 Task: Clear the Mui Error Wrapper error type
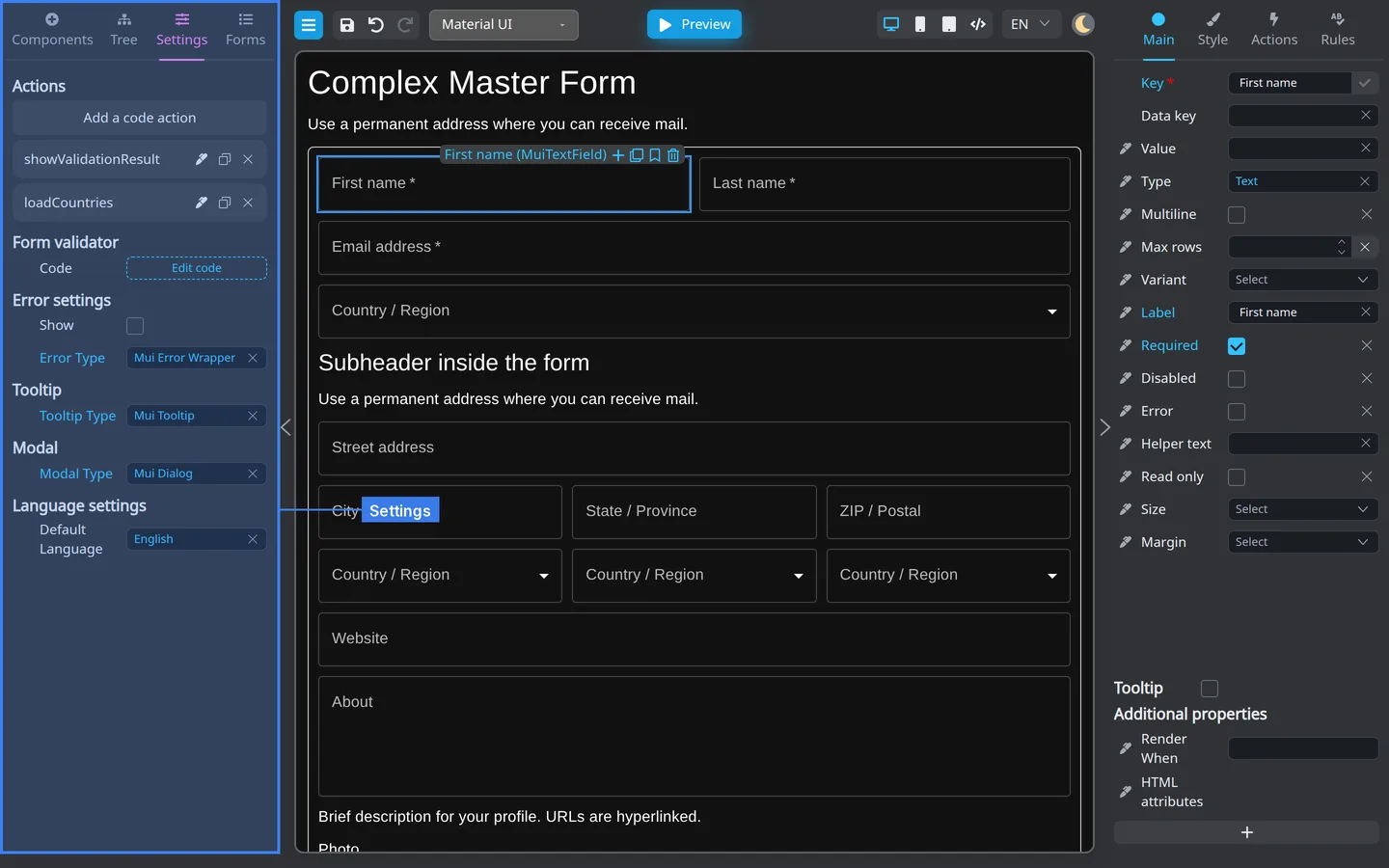point(253,358)
